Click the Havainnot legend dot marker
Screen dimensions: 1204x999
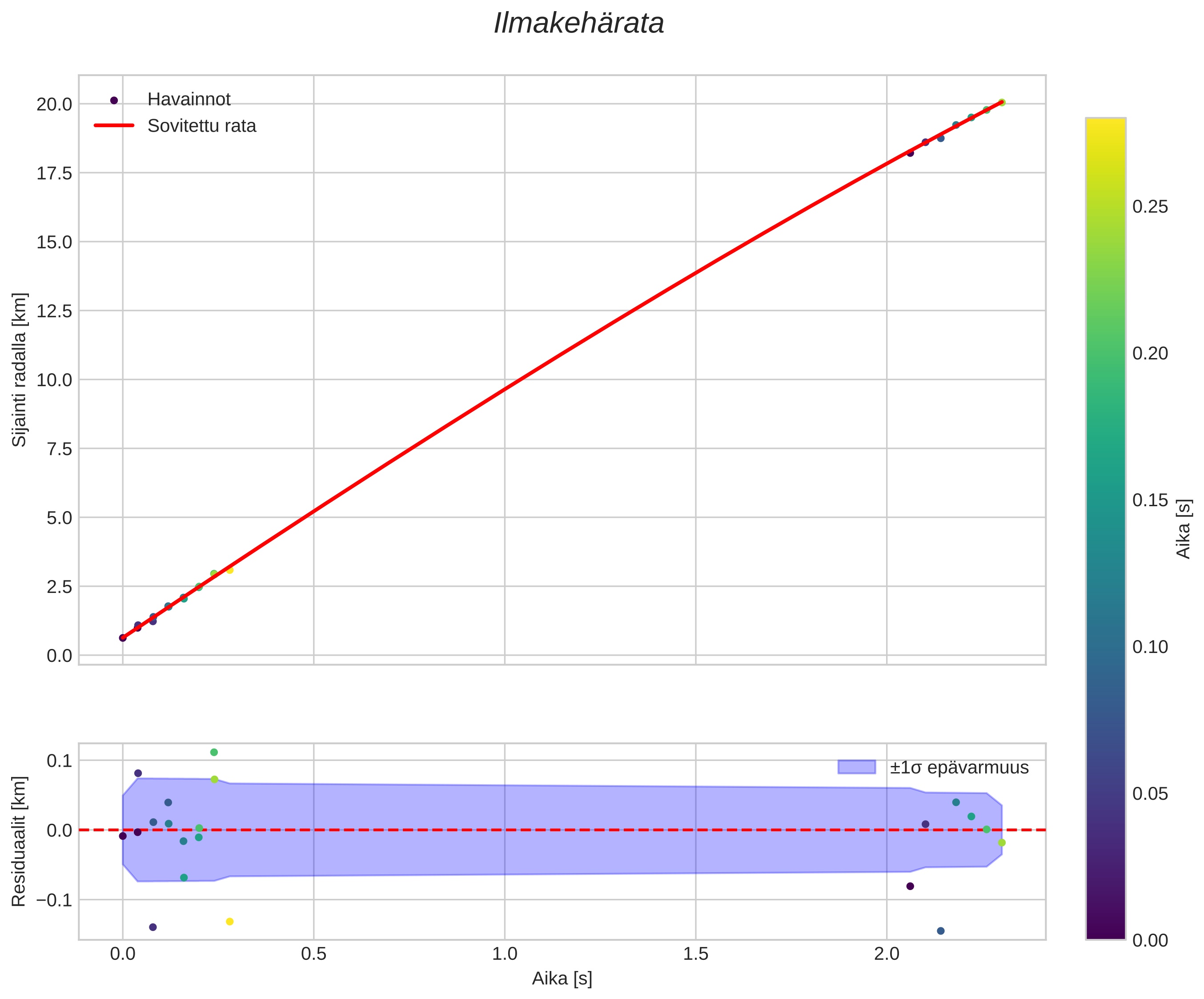113,101
